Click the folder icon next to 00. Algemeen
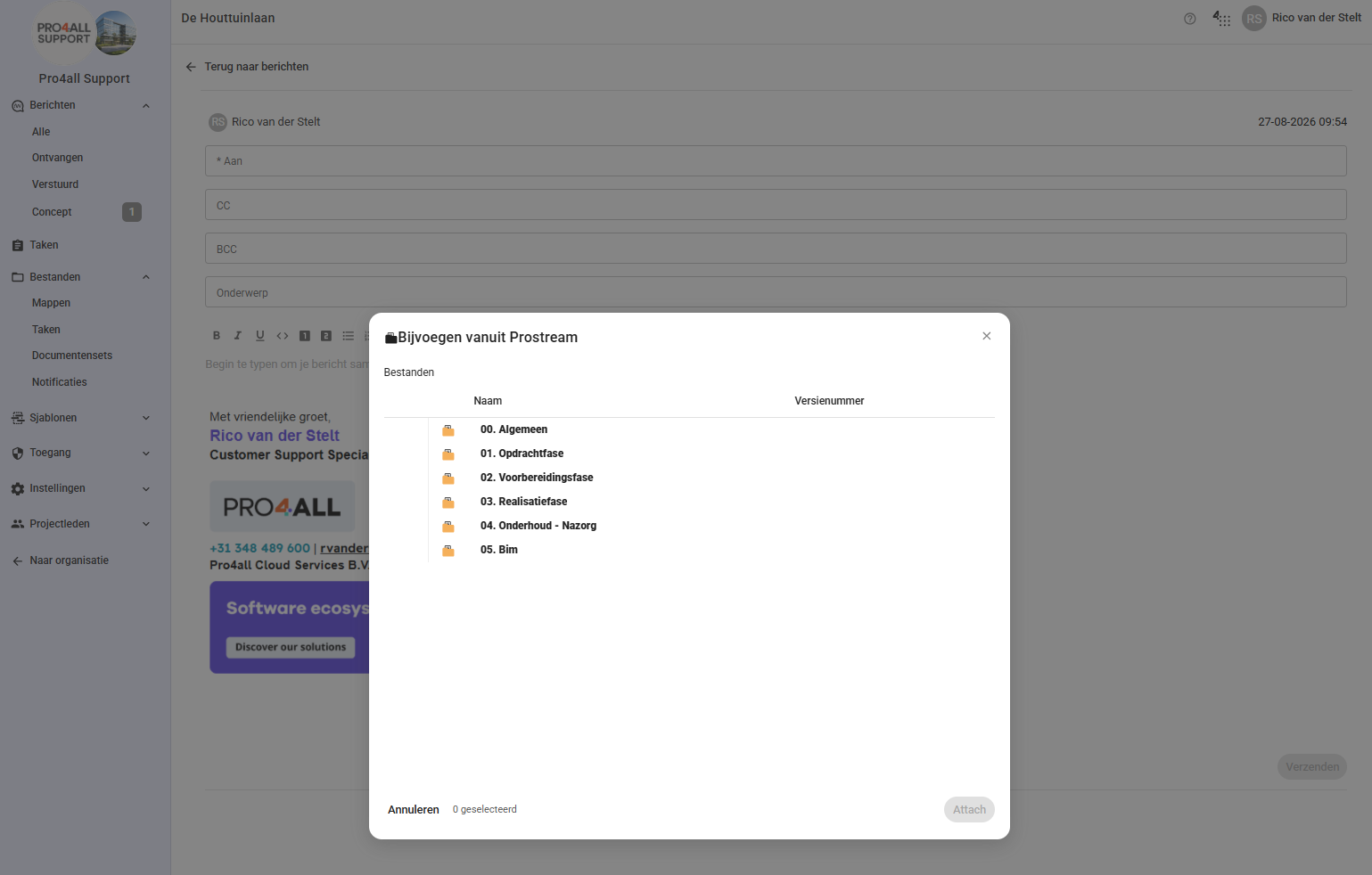 [448, 430]
